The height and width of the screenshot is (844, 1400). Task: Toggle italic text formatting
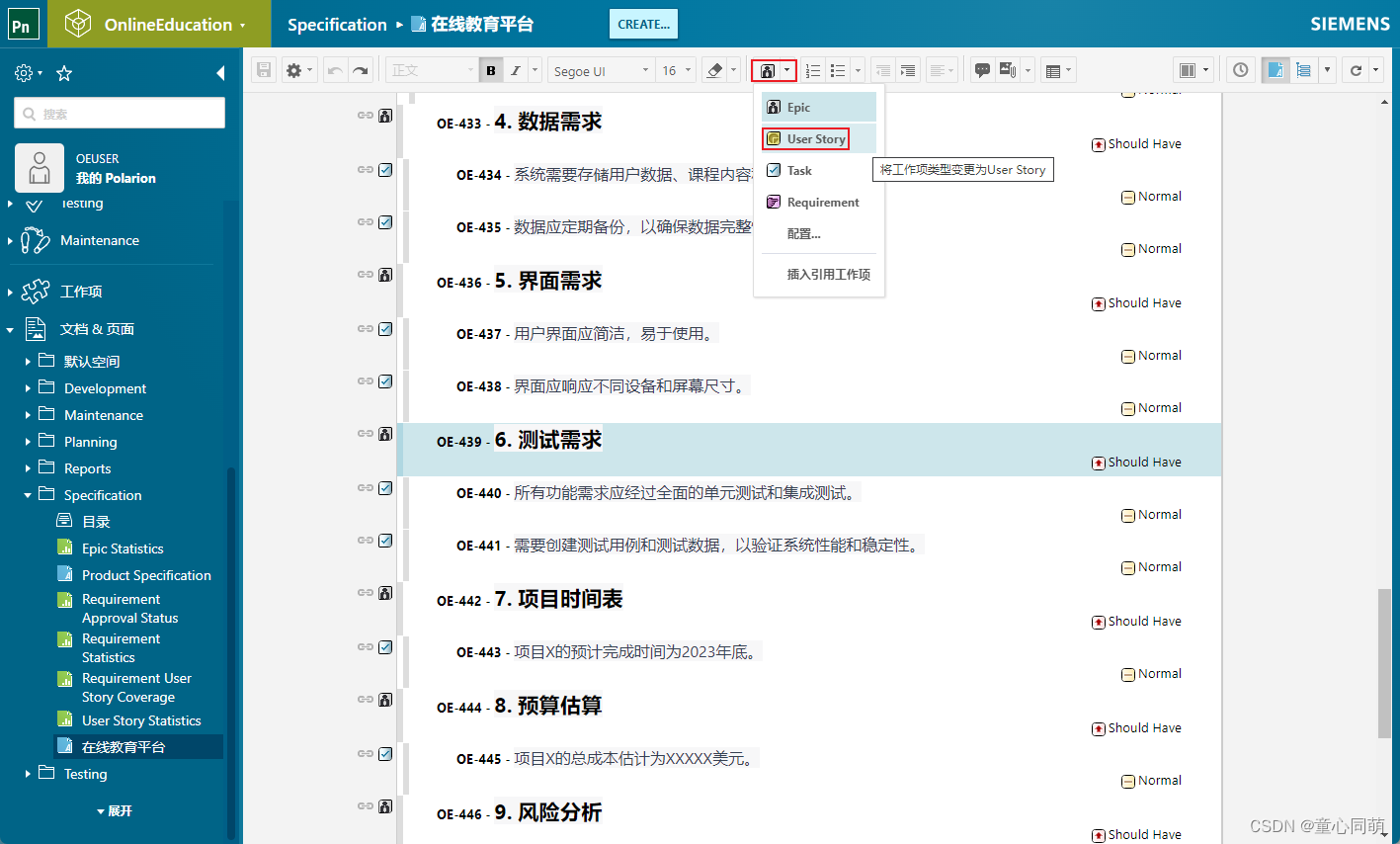515,69
